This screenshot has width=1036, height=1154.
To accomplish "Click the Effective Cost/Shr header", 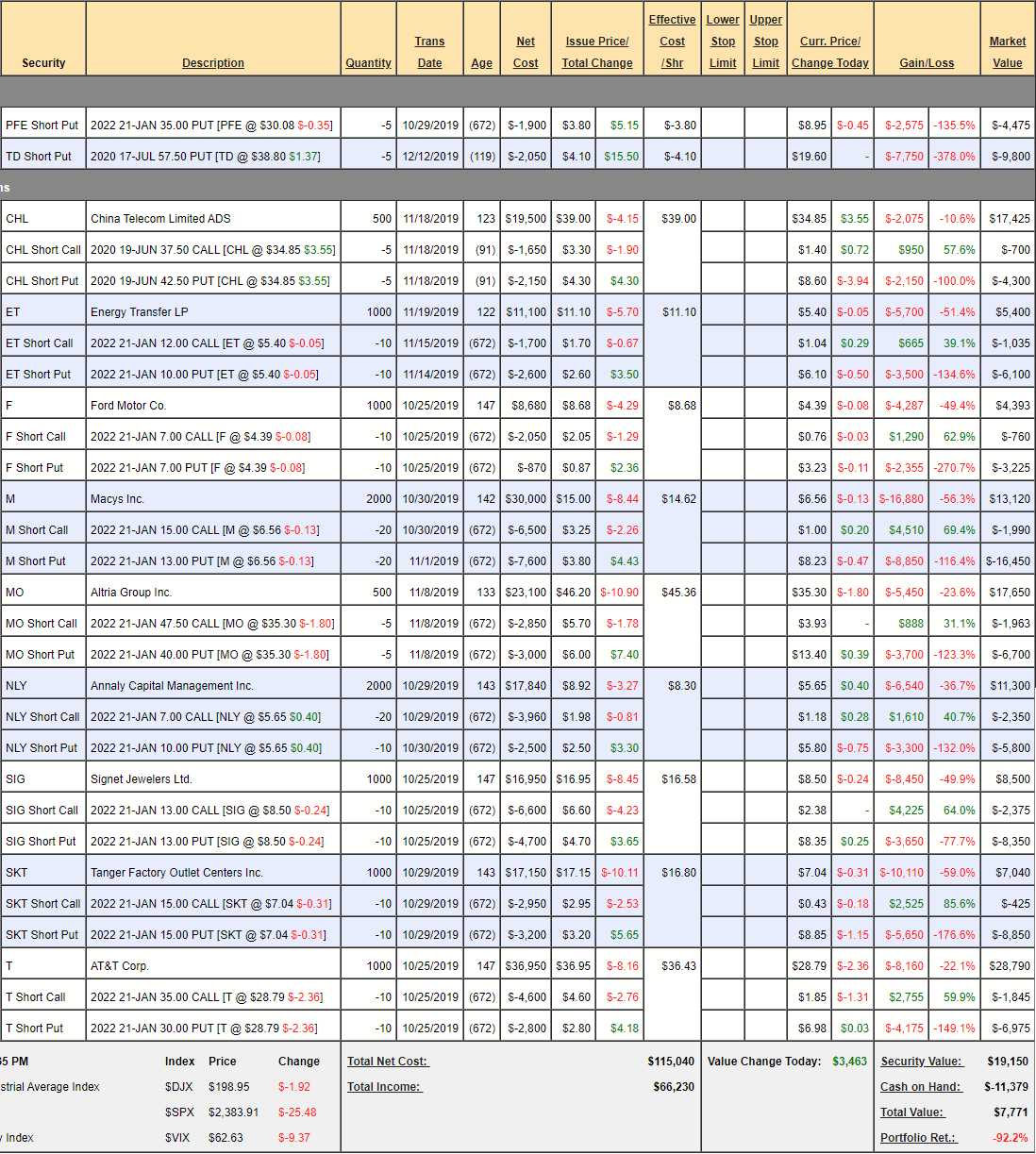I will [x=672, y=42].
